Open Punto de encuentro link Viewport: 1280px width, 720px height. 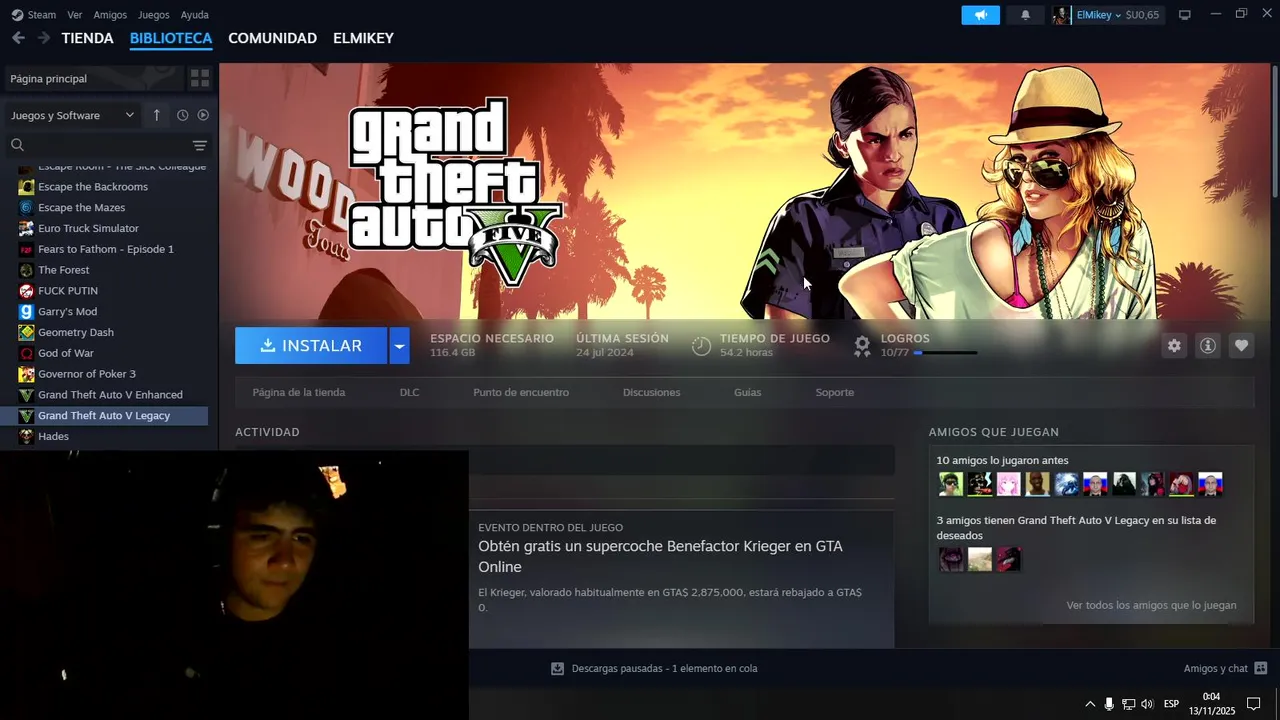click(521, 392)
